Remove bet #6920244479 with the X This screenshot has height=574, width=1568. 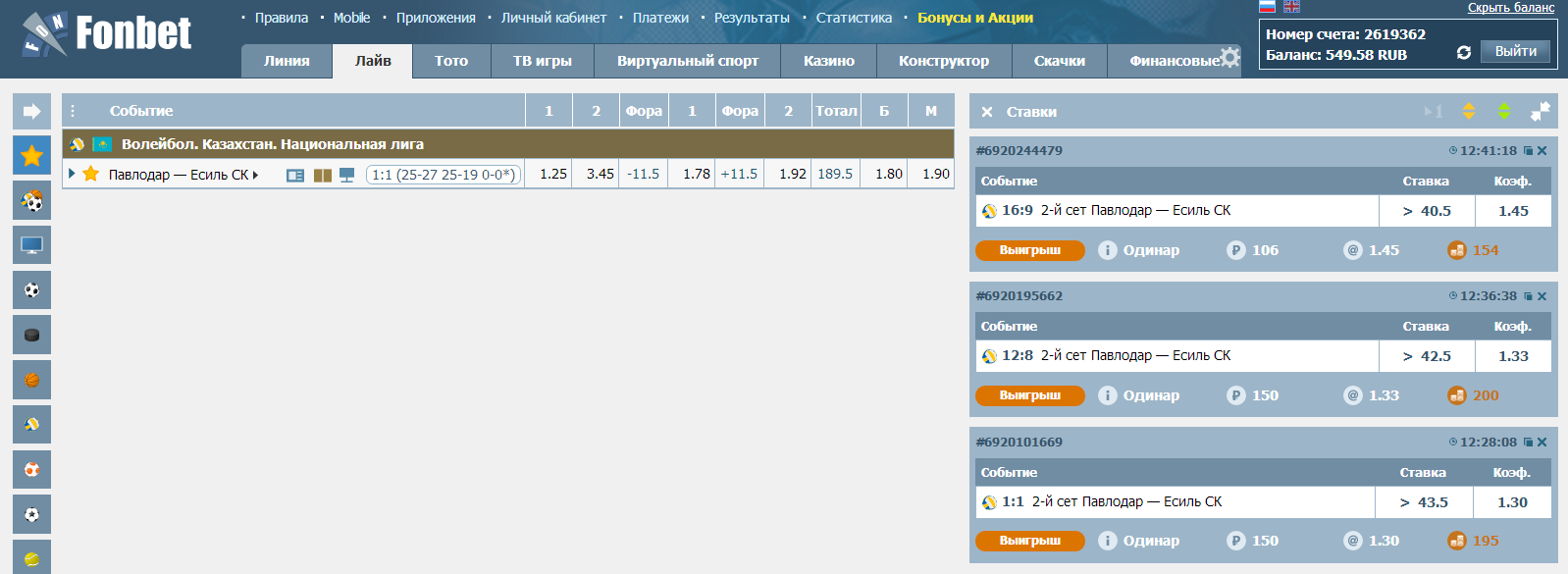pyautogui.click(x=1542, y=151)
